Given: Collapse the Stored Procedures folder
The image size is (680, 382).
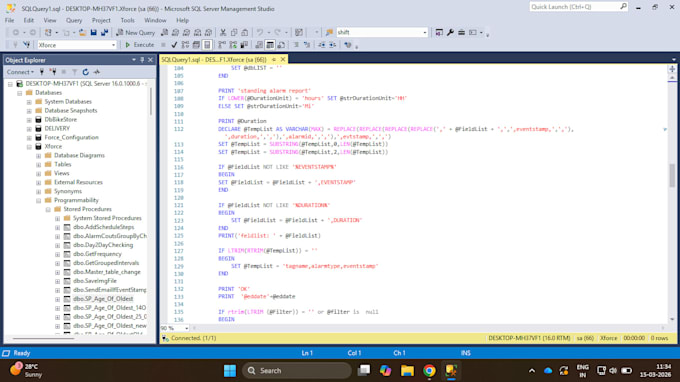Looking at the screenshot, I should click(48, 209).
